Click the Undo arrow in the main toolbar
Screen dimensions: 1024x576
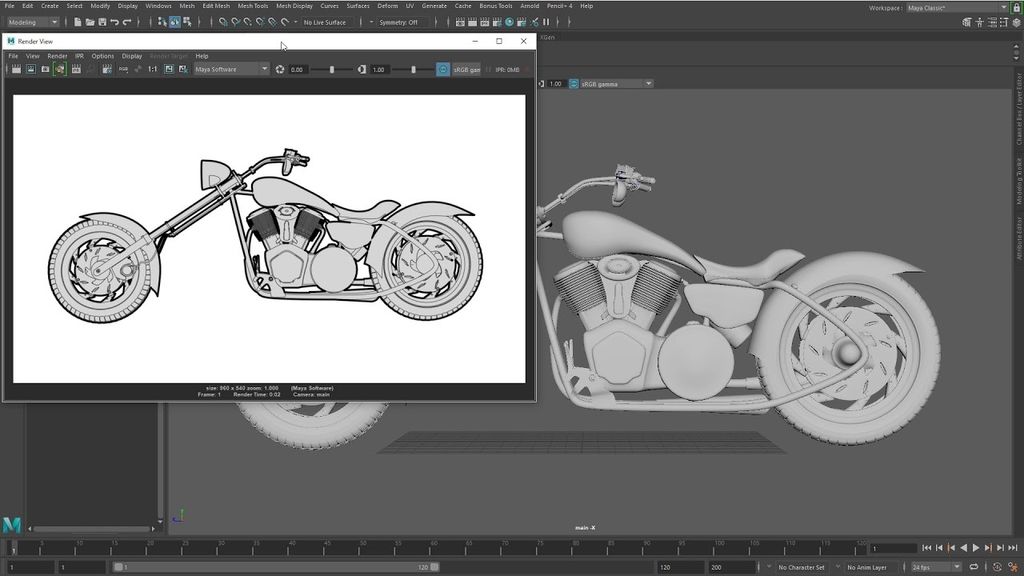click(x=115, y=22)
